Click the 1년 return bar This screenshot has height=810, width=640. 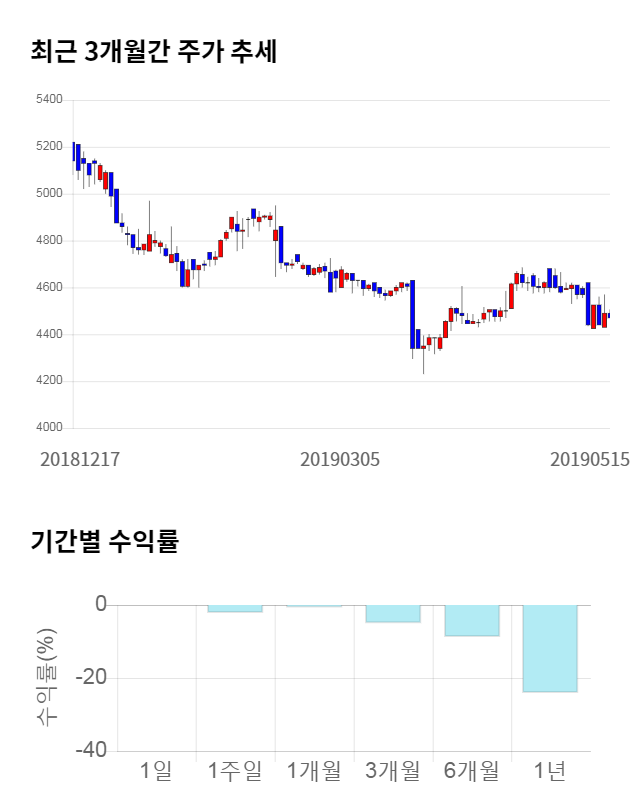pos(550,648)
